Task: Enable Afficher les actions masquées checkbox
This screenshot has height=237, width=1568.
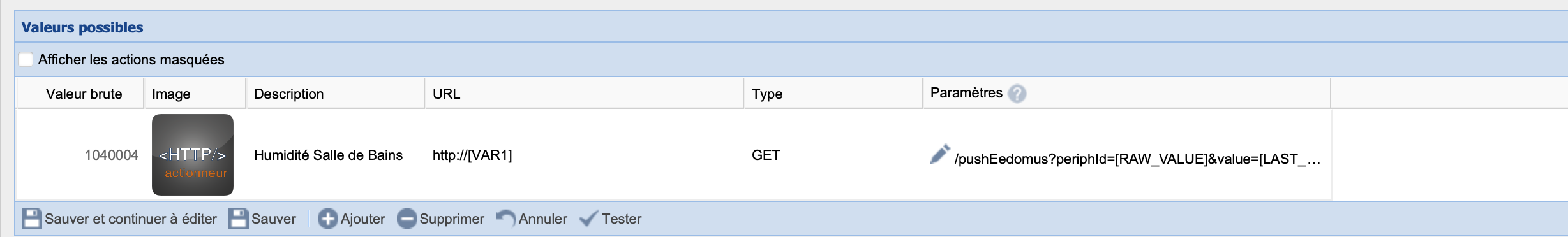Action: tap(26, 59)
